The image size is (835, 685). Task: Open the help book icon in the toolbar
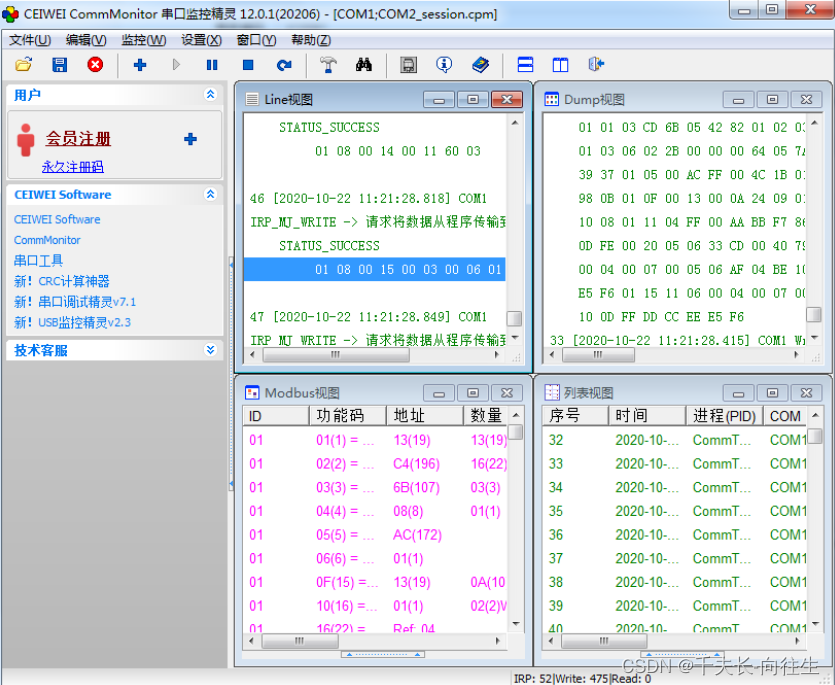[x=480, y=65]
